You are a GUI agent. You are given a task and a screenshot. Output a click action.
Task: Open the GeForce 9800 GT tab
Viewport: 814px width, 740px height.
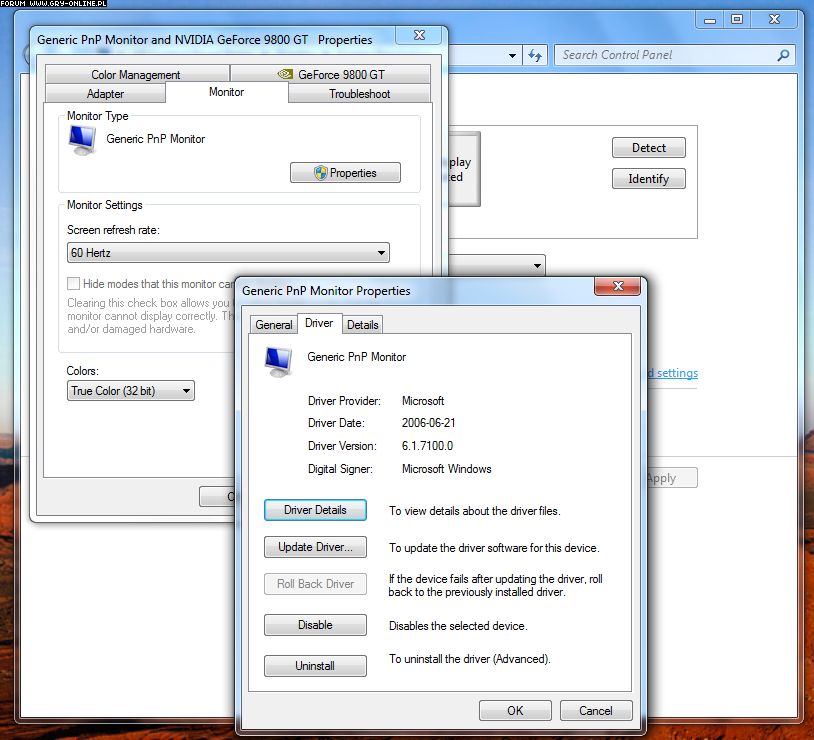tap(330, 74)
